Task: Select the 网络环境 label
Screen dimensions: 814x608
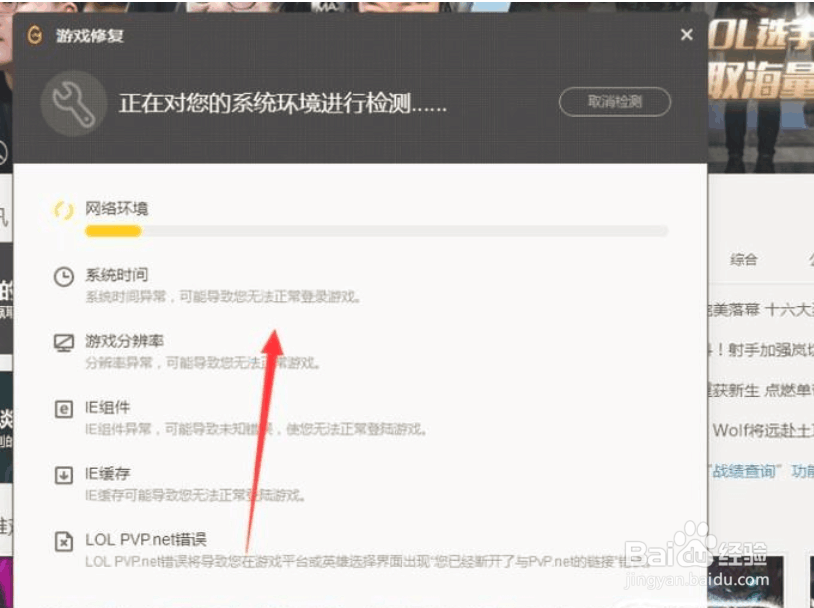Action: (117, 209)
